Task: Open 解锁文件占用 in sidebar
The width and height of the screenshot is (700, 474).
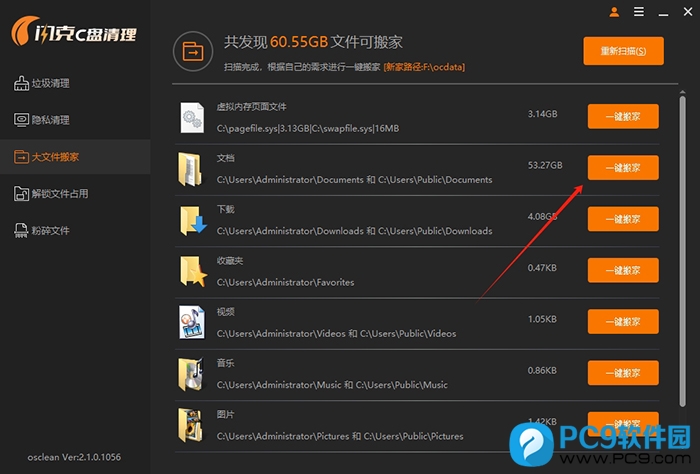Action: (59, 193)
